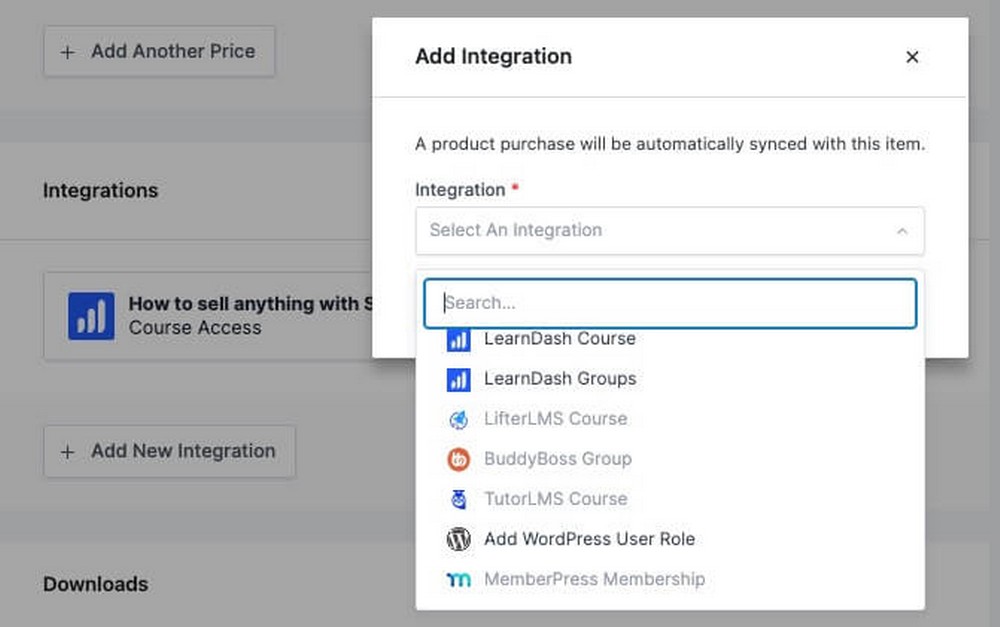Viewport: 1000px width, 627px height.
Task: Click the MemberPress "m" logo icon
Action: pyautogui.click(x=458, y=580)
